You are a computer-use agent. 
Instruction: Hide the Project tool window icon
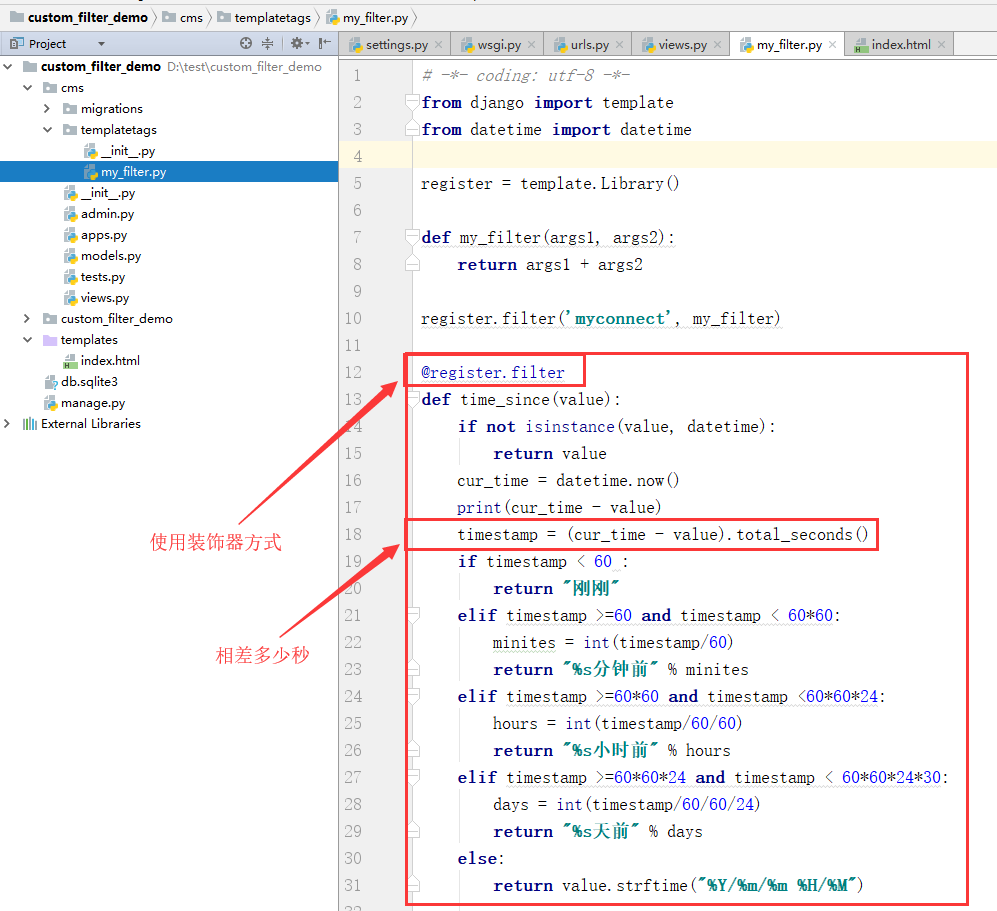click(x=325, y=43)
